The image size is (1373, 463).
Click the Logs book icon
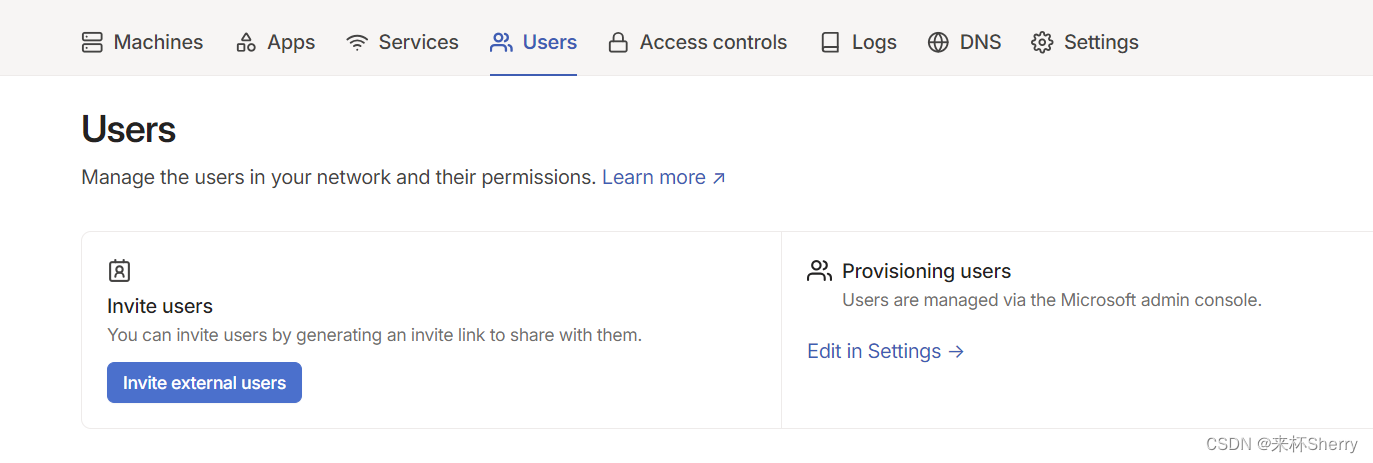coord(830,42)
